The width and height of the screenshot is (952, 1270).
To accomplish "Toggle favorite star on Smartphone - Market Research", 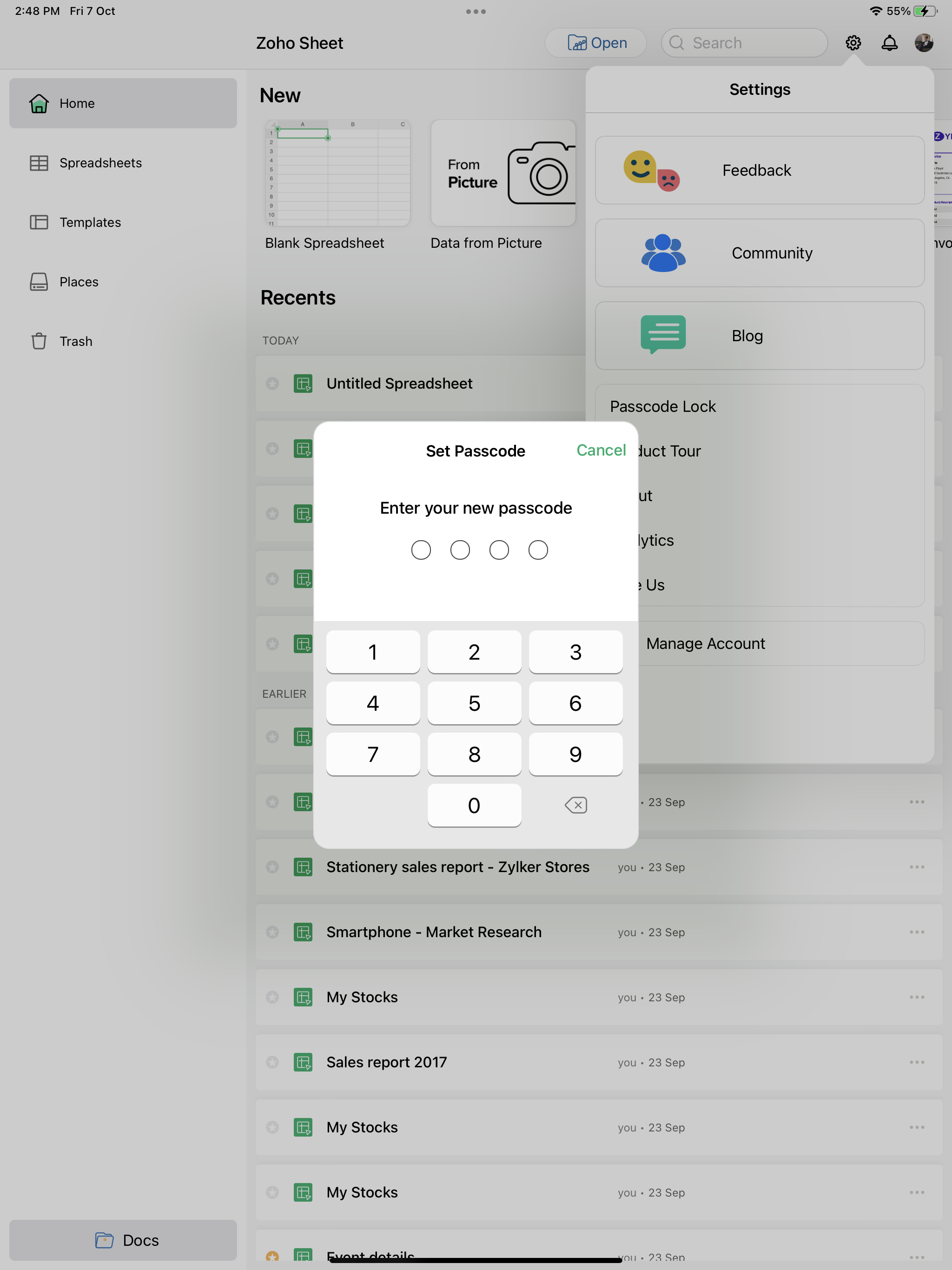I will tap(273, 932).
